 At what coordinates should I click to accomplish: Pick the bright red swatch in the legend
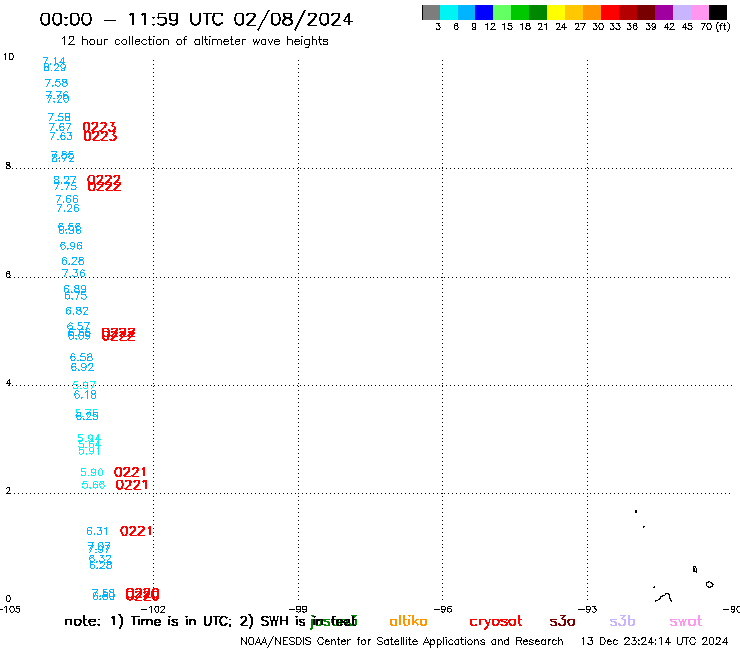610,12
